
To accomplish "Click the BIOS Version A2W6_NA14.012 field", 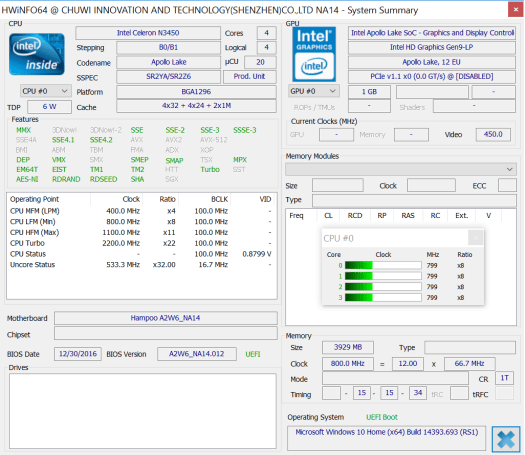I will coord(197,354).
